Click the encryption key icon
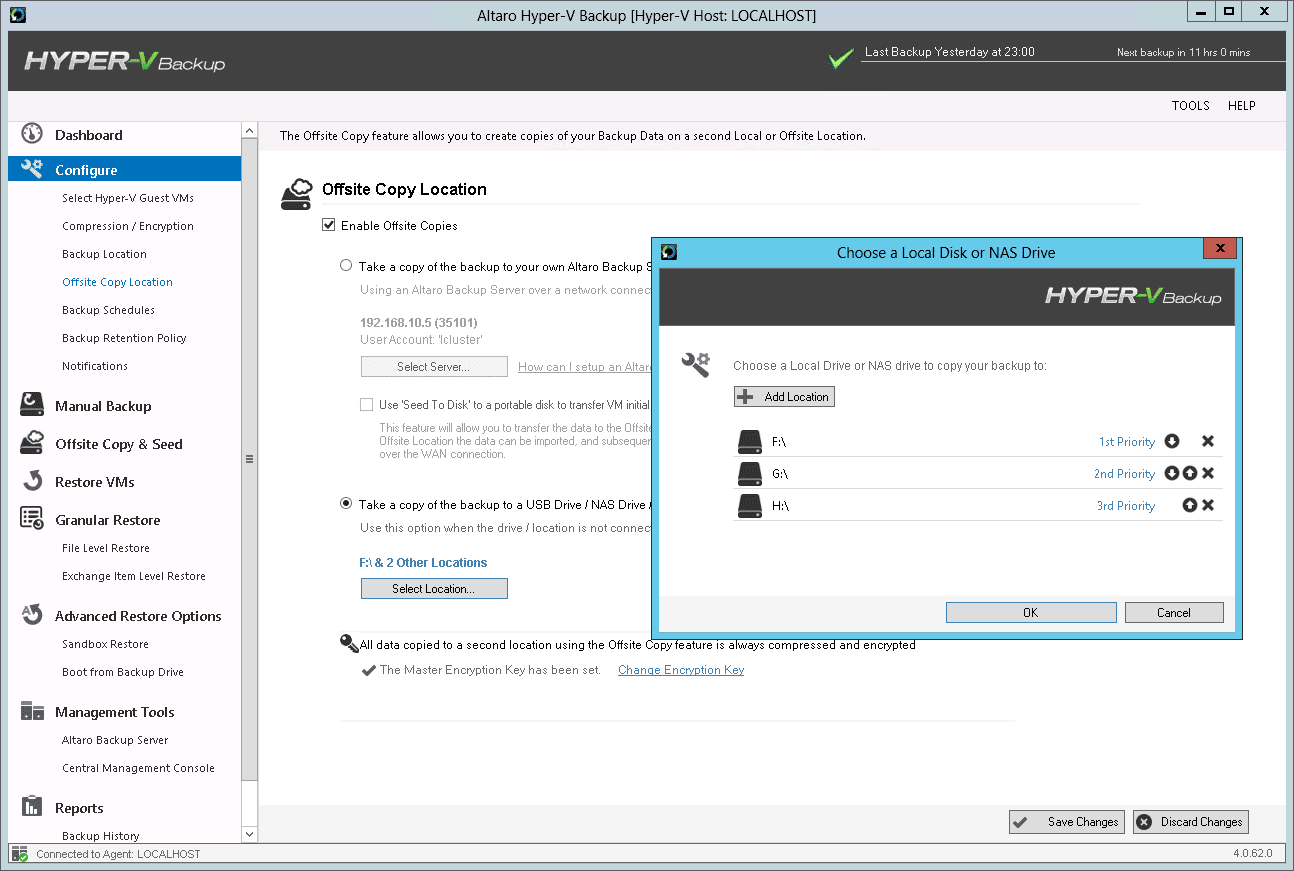 coord(349,643)
